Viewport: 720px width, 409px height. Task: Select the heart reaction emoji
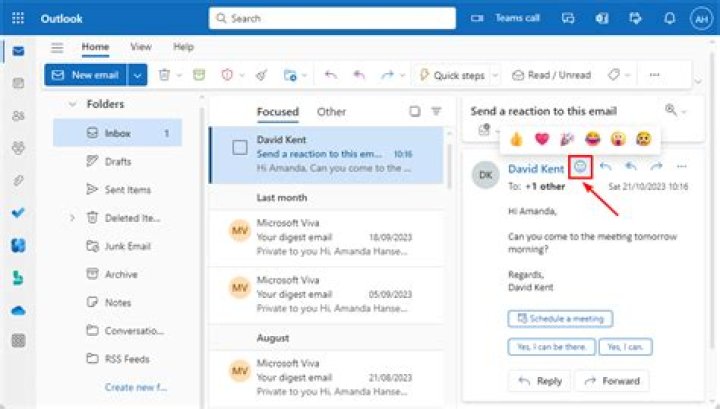[542, 138]
